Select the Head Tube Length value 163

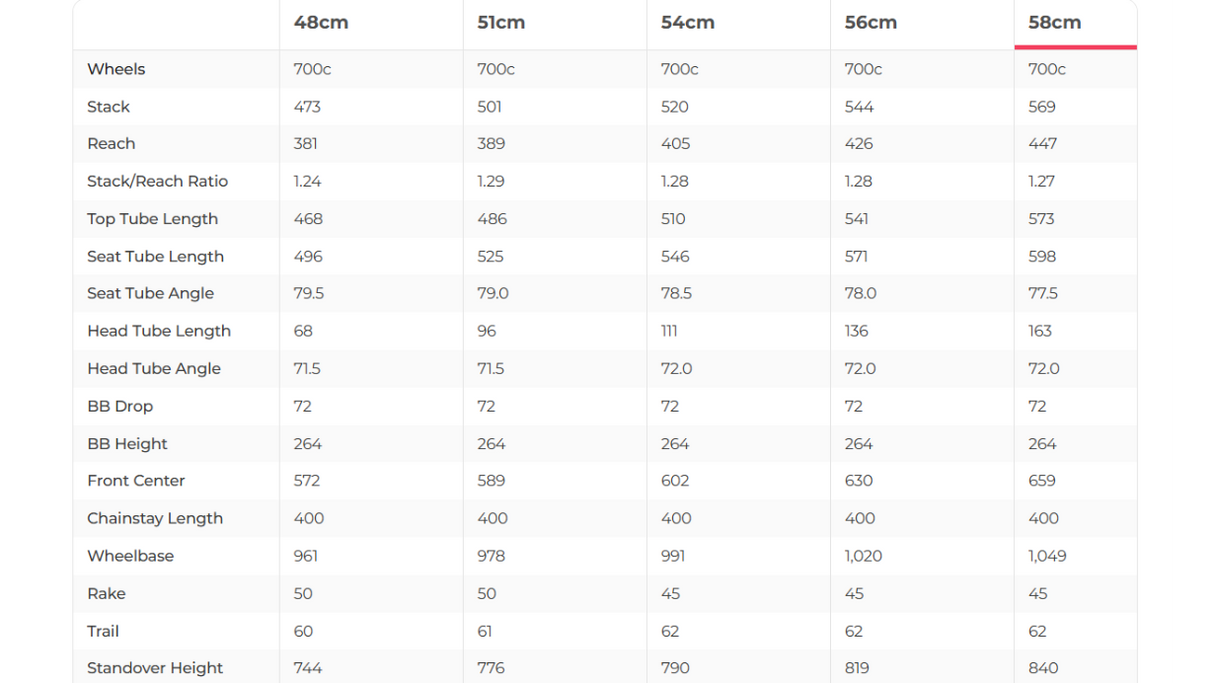pyautogui.click(x=1040, y=331)
